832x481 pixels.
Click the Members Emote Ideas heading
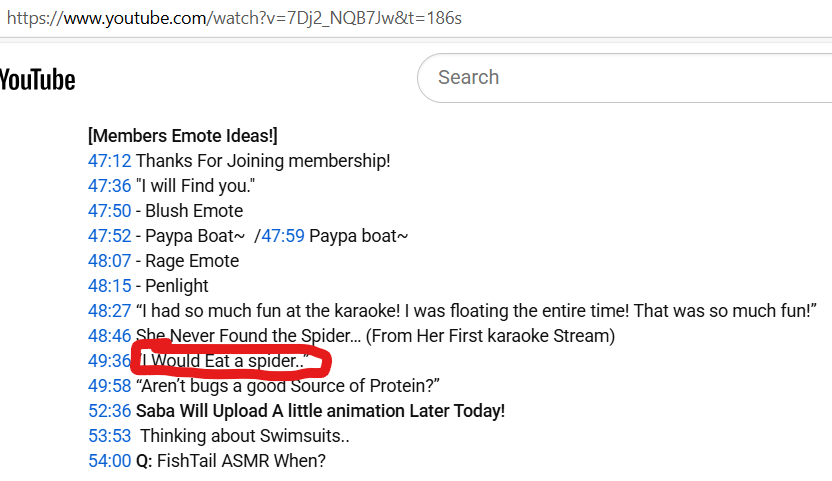(183, 135)
